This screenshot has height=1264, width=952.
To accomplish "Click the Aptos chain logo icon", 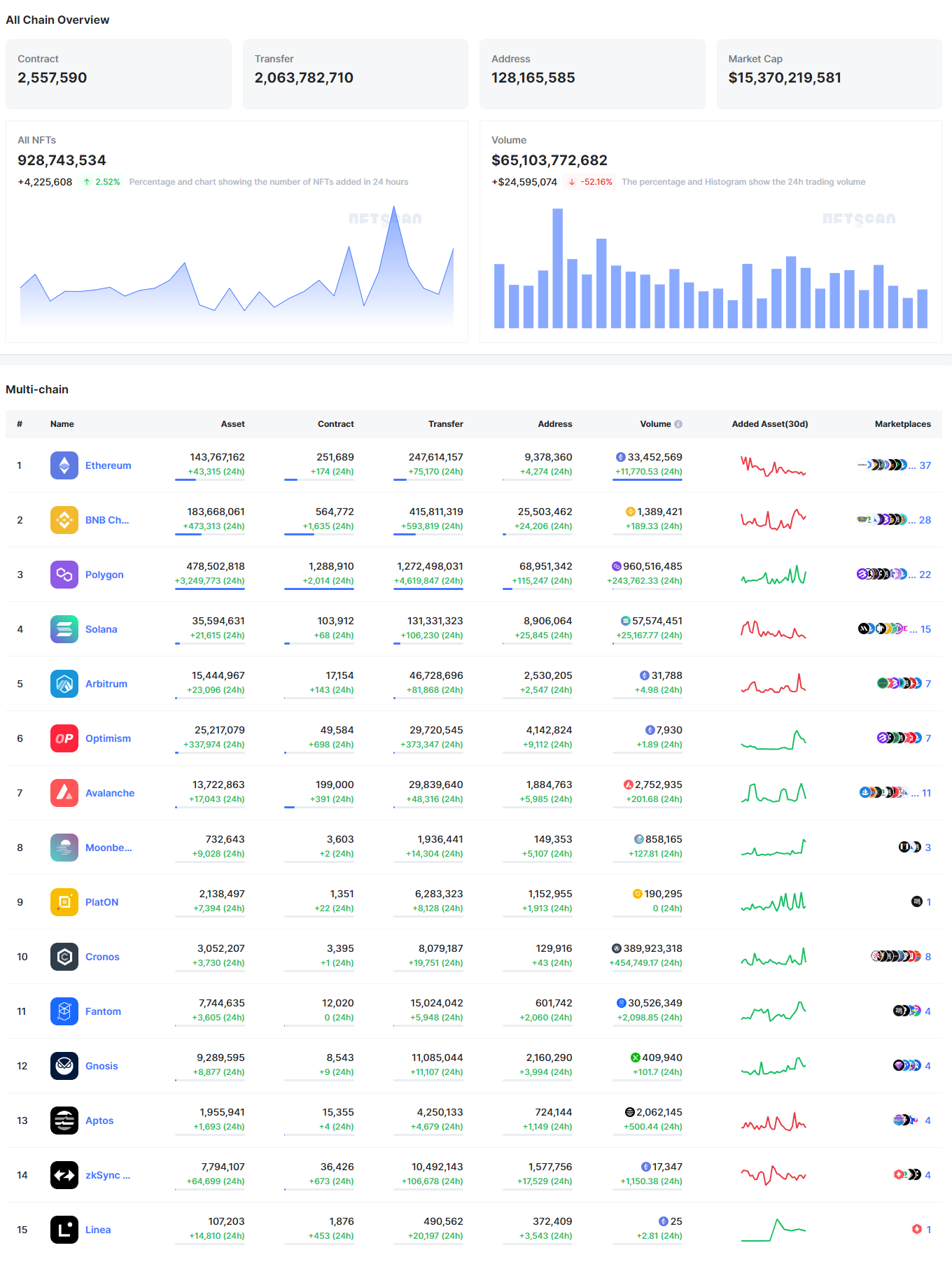I will click(64, 1121).
